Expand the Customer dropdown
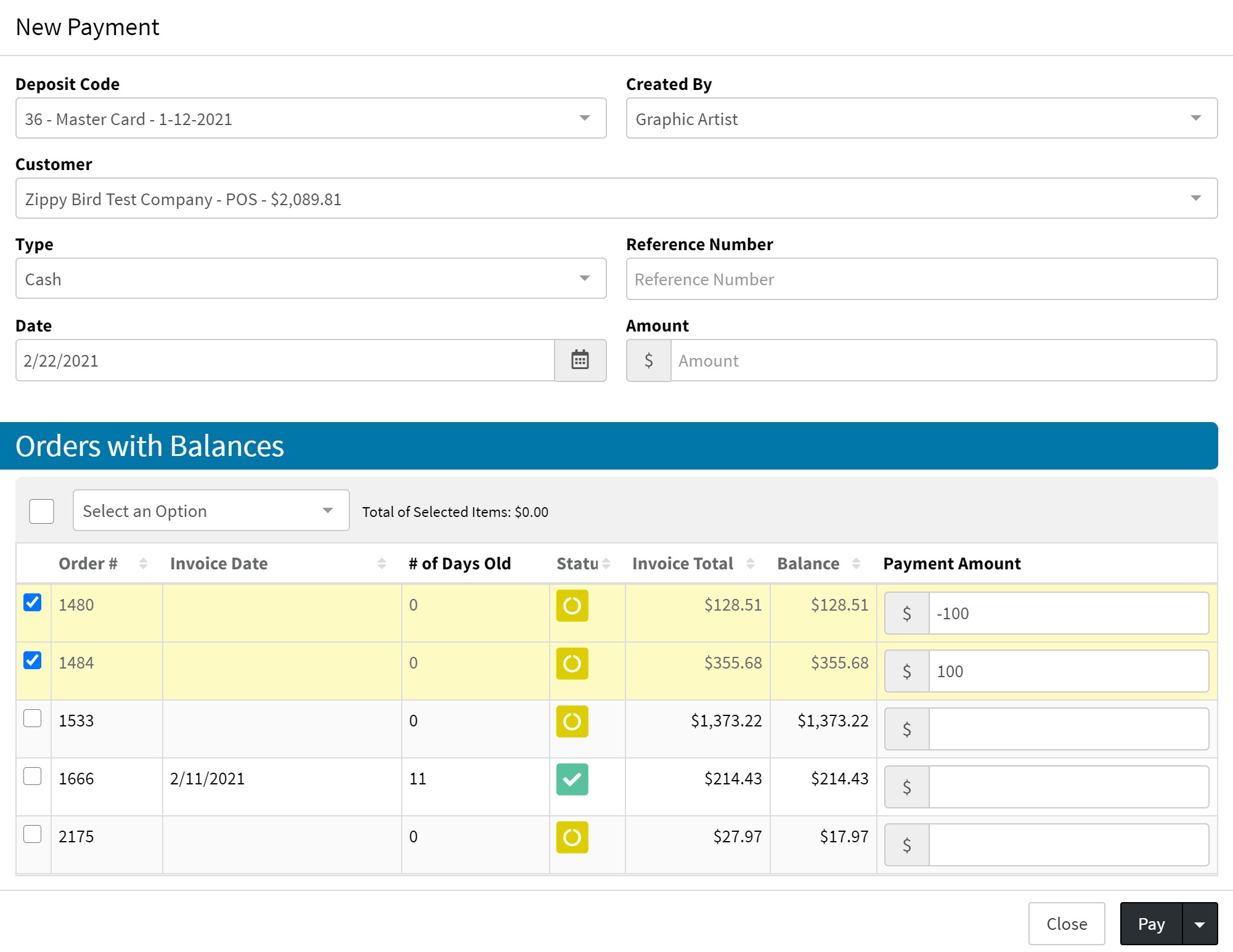Screen dimensions: 1233x952 point(616,198)
